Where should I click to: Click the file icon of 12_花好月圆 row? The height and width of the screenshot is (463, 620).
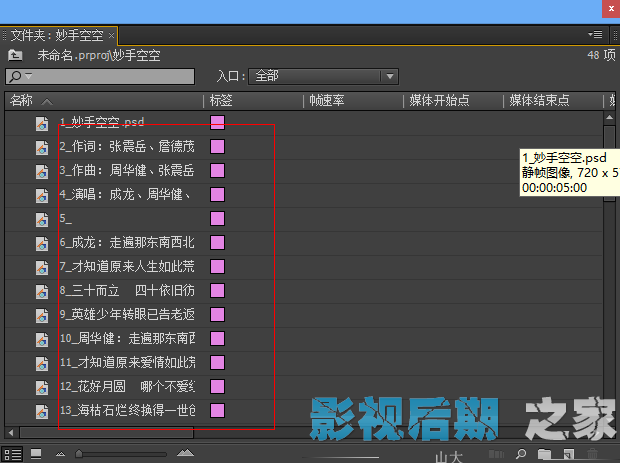(x=42, y=388)
